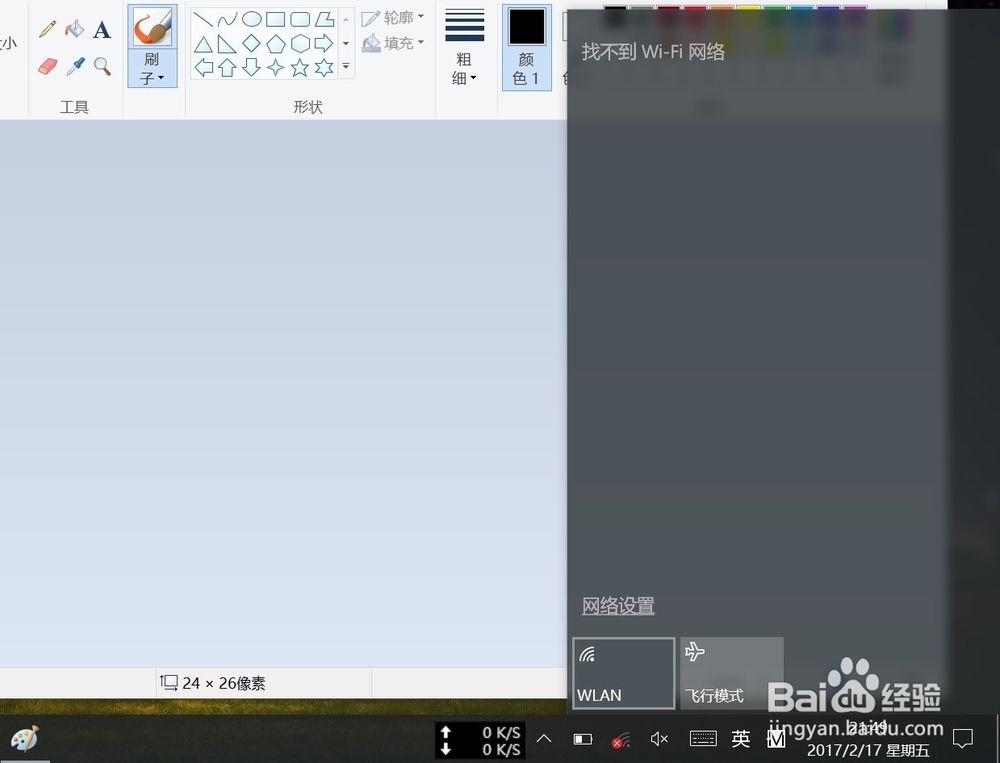Screen dimensions: 1000x763
Task: Toggle the WLAN tile in the network flyout
Action: pyautogui.click(x=624, y=673)
